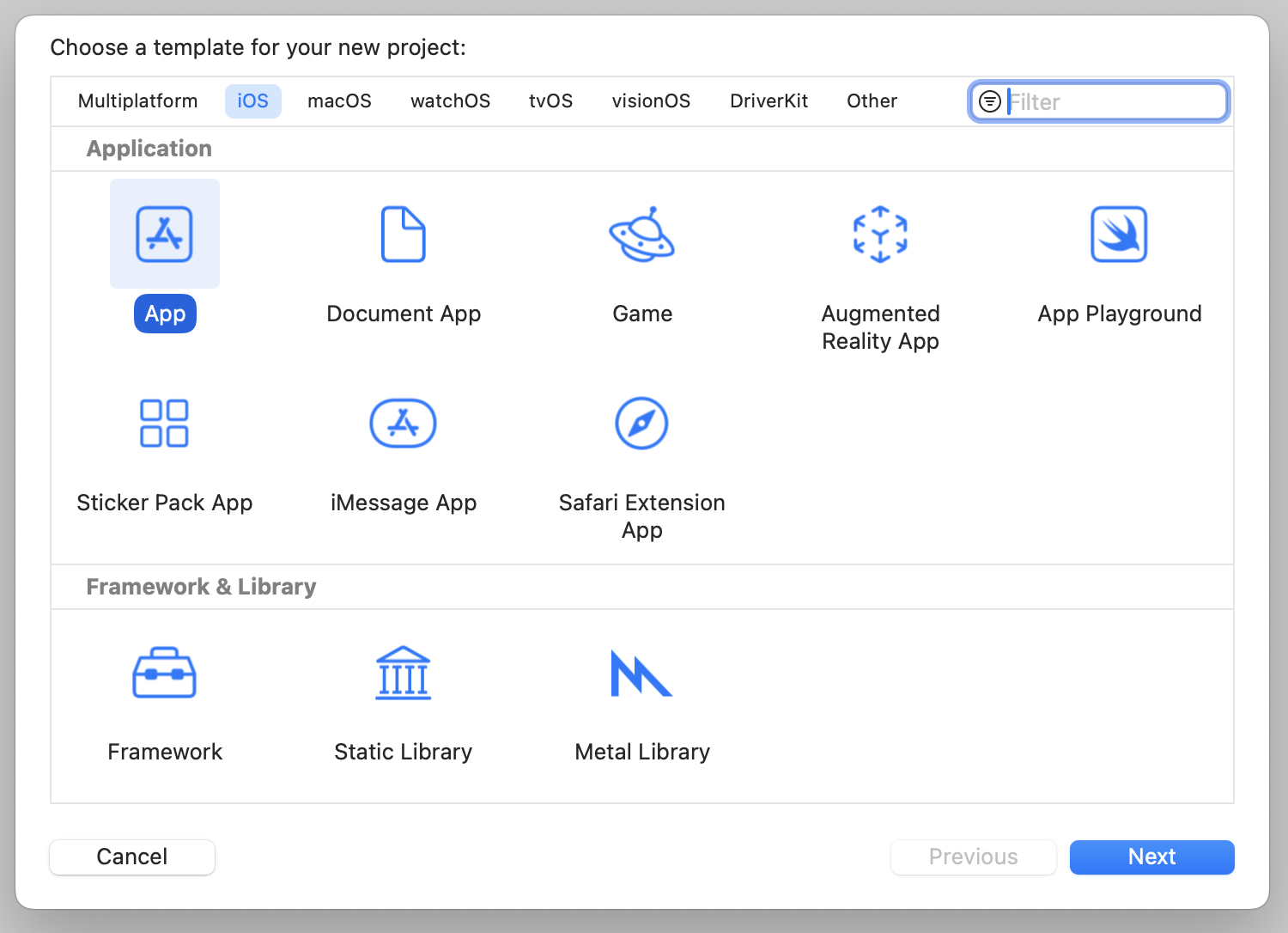The height and width of the screenshot is (933, 1288).
Task: Select the App template icon
Action: (164, 234)
